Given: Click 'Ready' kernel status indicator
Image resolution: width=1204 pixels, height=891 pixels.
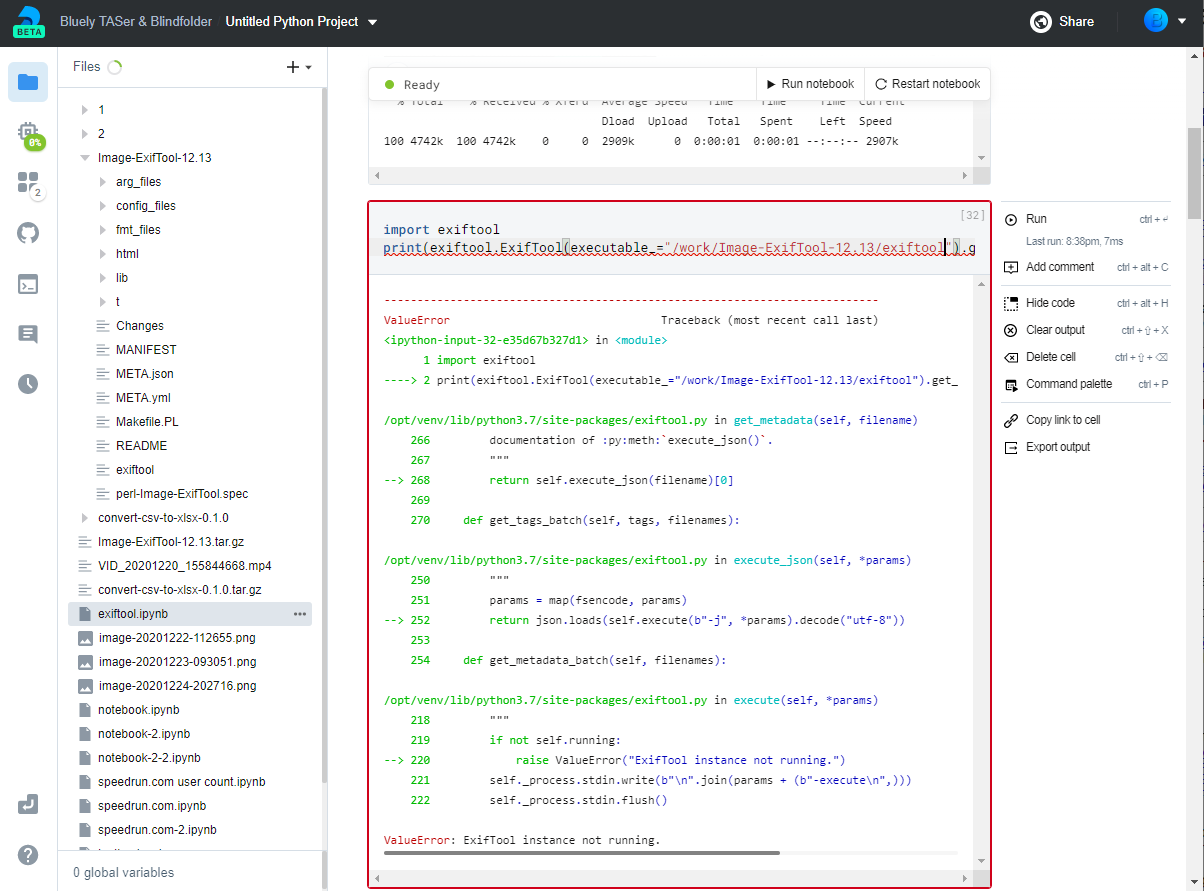Looking at the screenshot, I should coord(413,85).
